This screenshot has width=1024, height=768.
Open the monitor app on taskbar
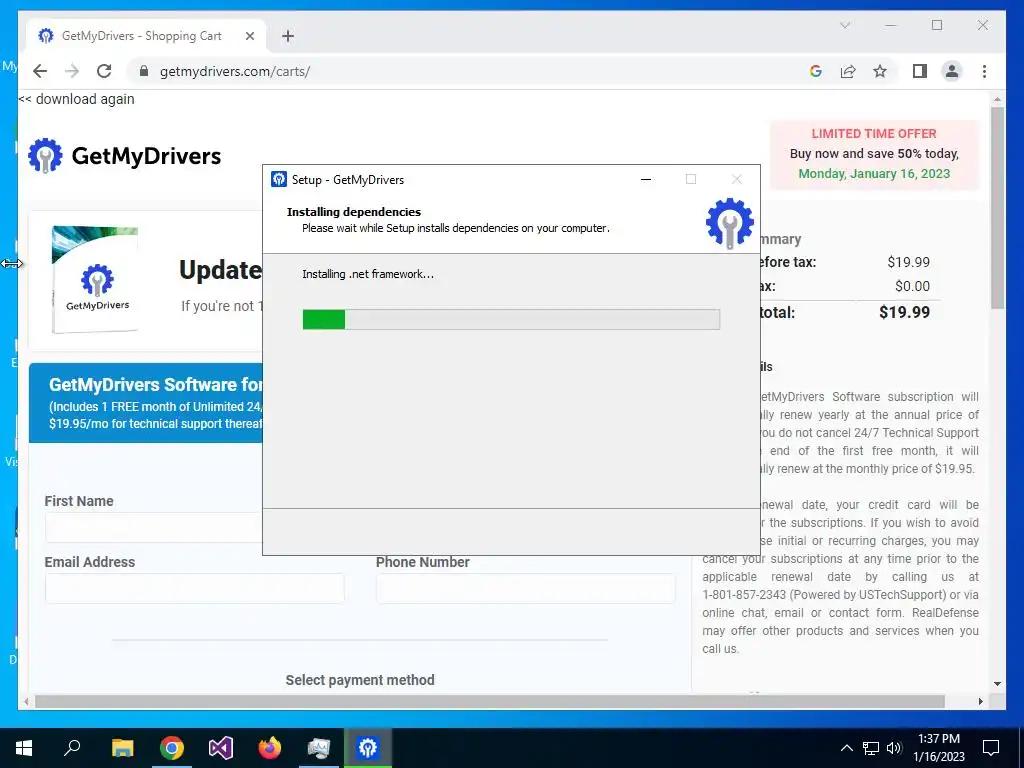319,748
